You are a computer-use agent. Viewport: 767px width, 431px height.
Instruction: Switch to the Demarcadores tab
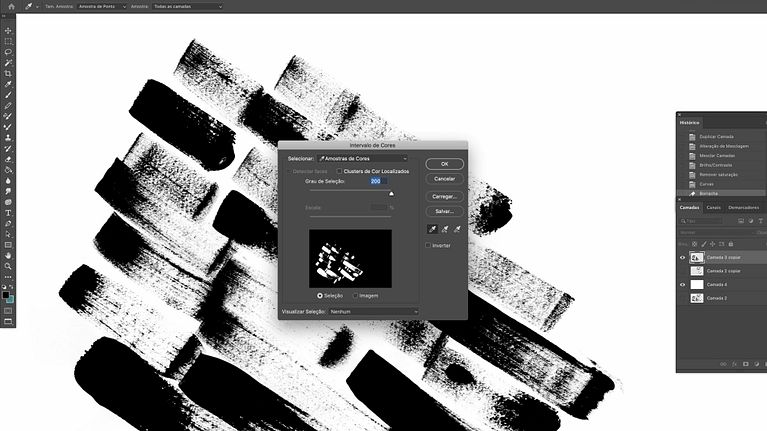744,207
